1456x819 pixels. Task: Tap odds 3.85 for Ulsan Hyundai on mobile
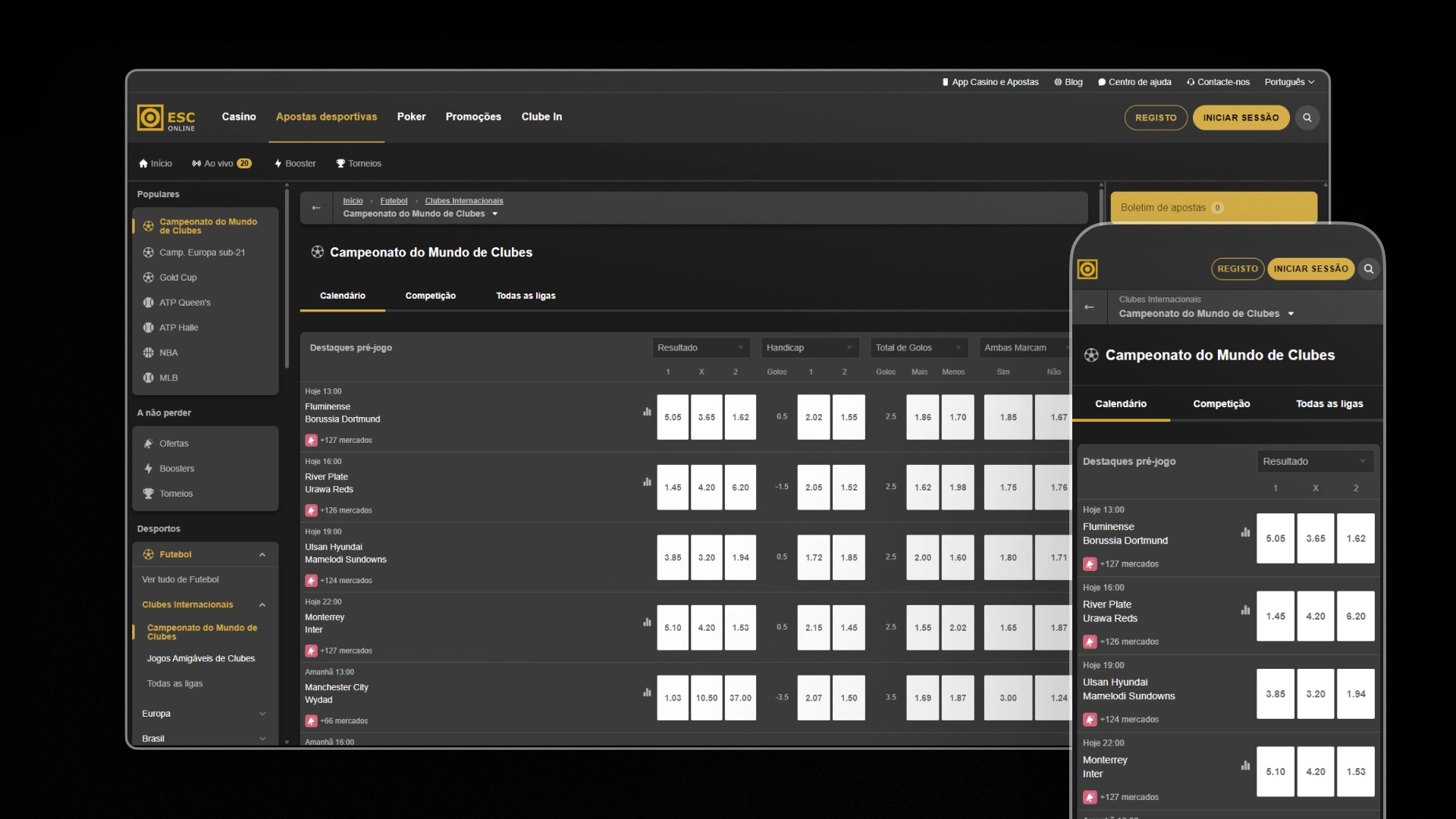1276,694
